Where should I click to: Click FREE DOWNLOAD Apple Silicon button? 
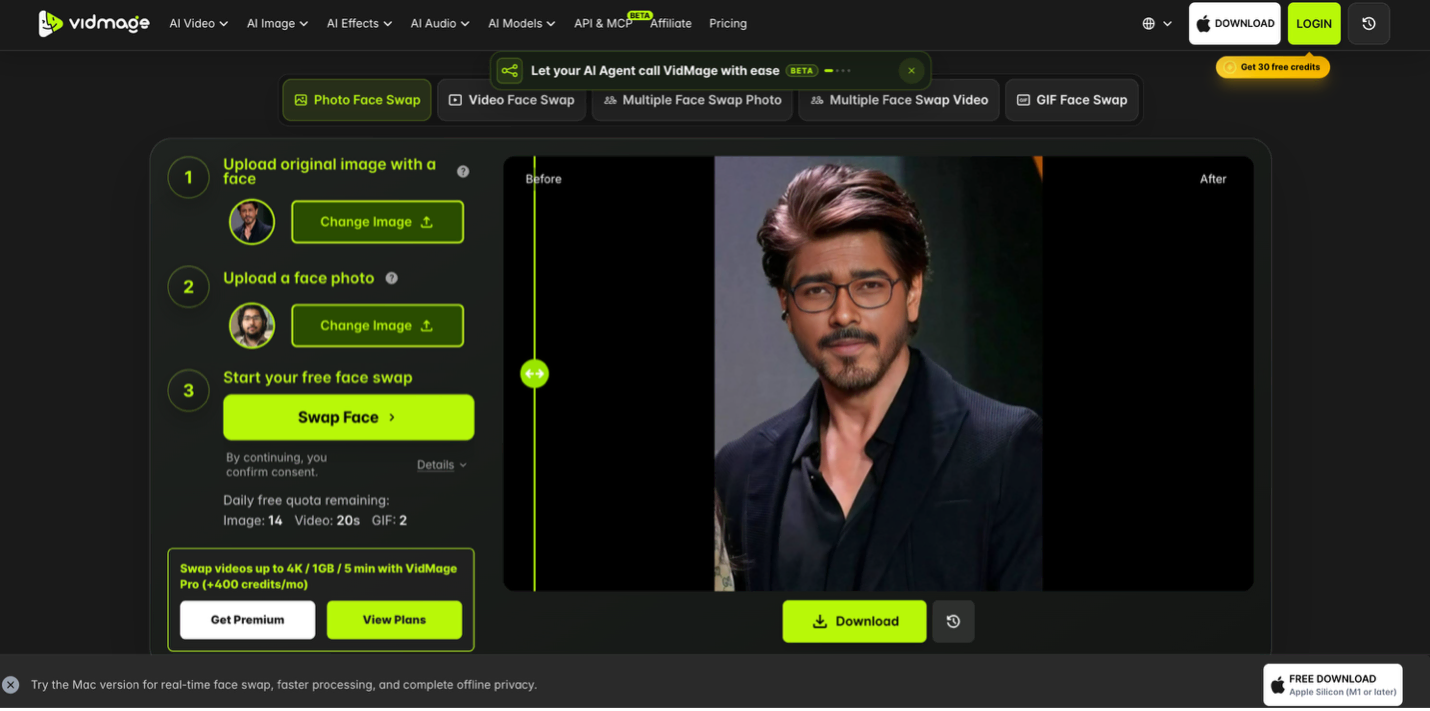pyautogui.click(x=1332, y=685)
